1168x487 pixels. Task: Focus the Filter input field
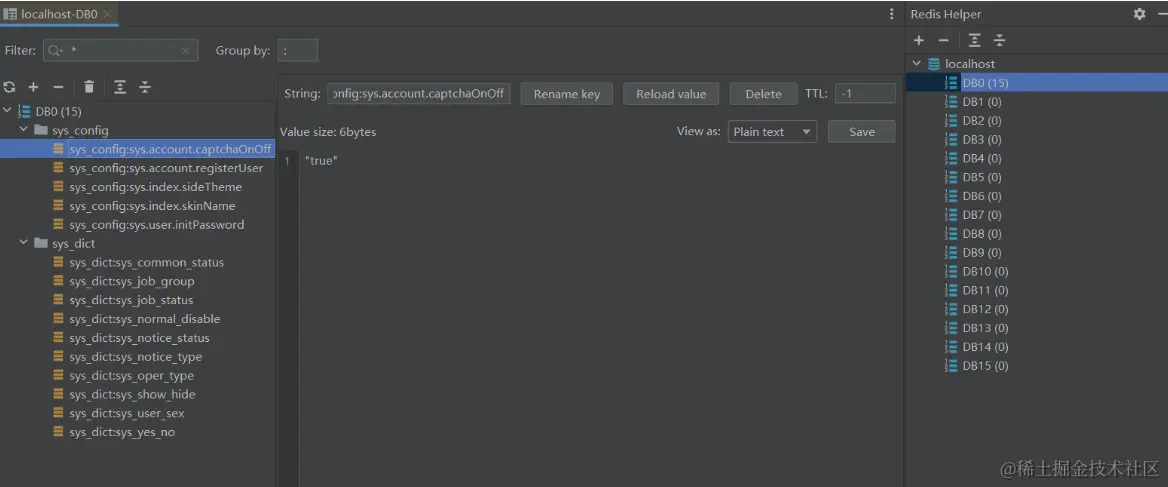click(x=121, y=51)
